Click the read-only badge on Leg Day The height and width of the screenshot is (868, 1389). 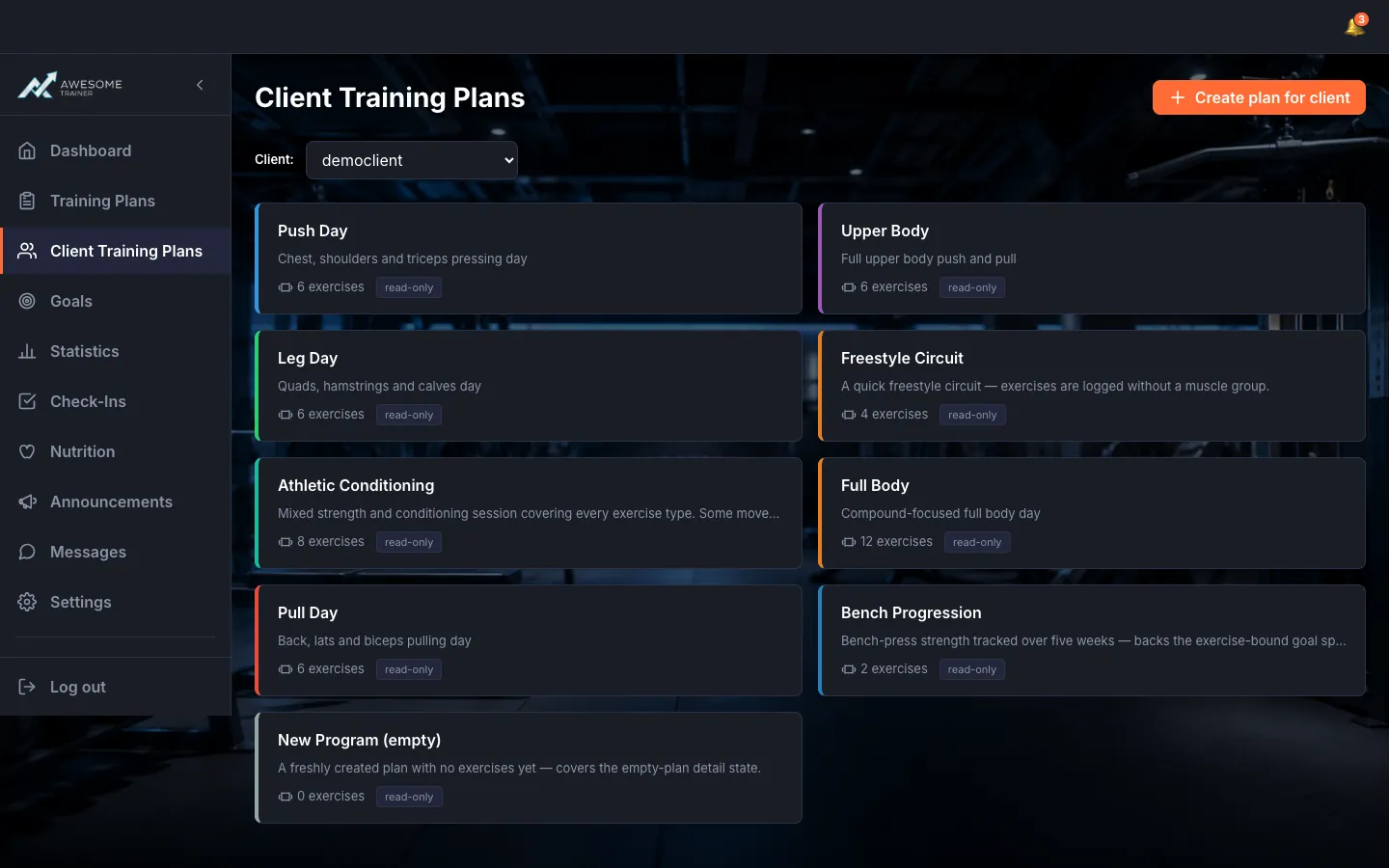(x=409, y=415)
